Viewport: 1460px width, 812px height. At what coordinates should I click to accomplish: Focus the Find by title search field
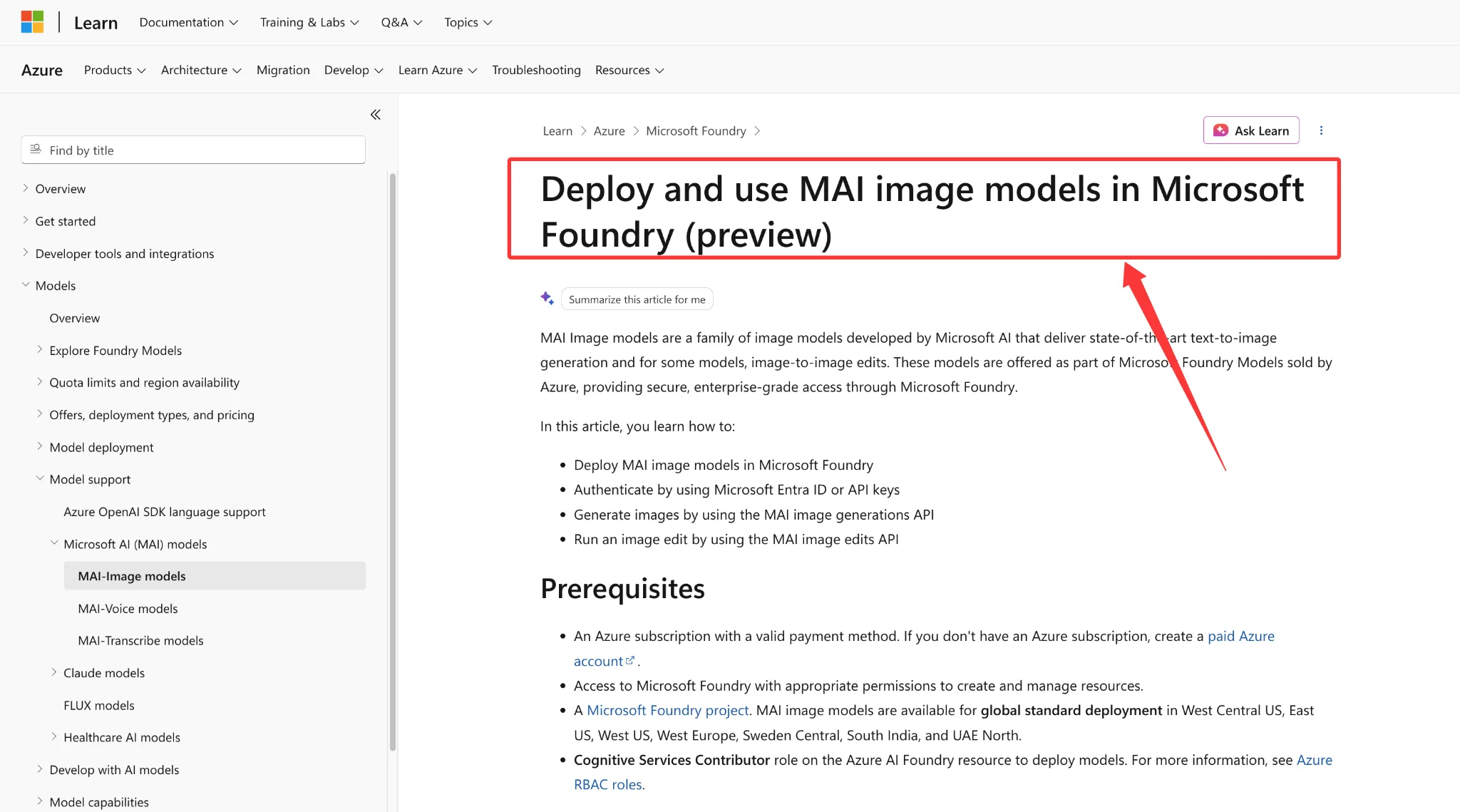193,150
